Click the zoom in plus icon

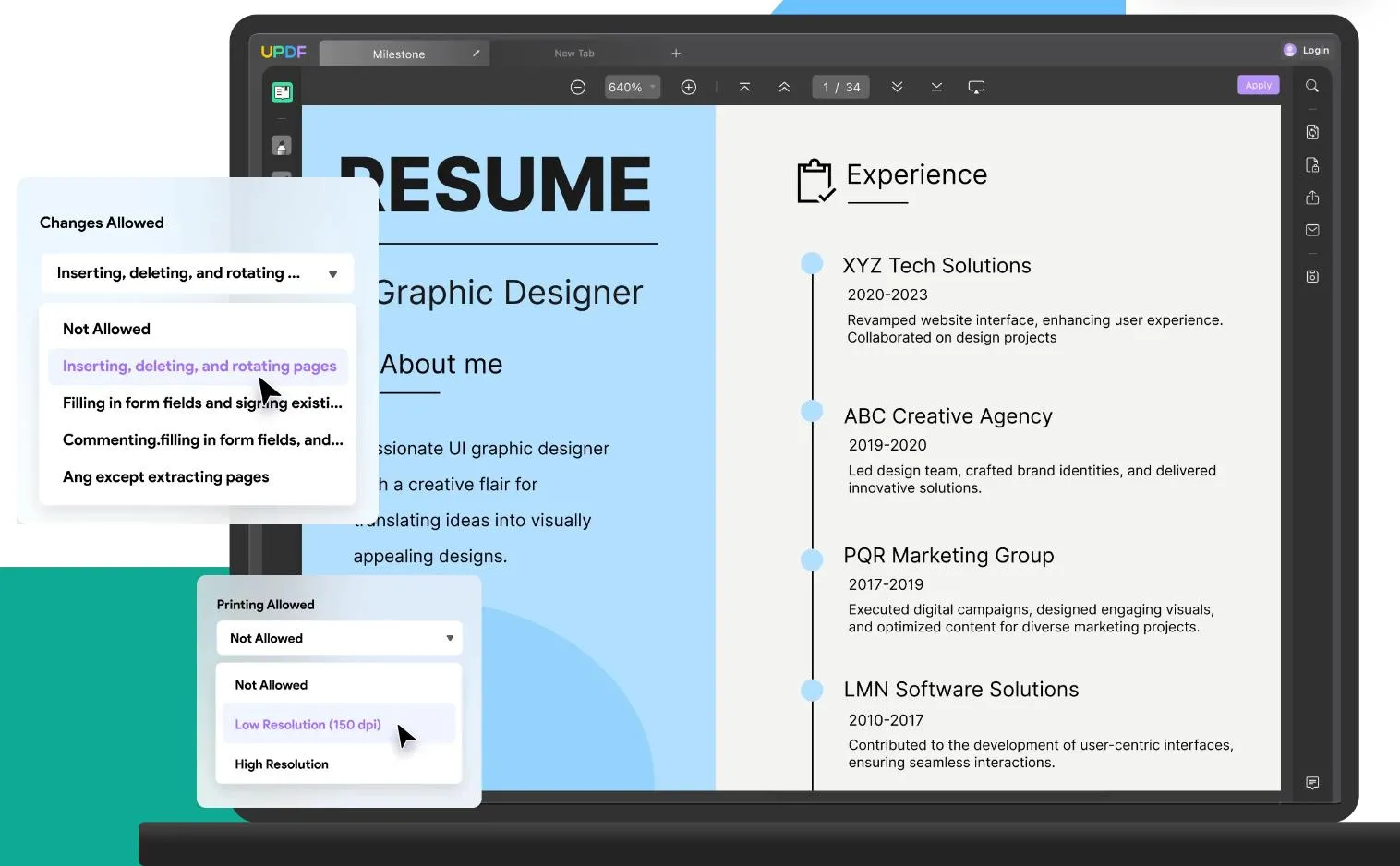click(x=689, y=87)
